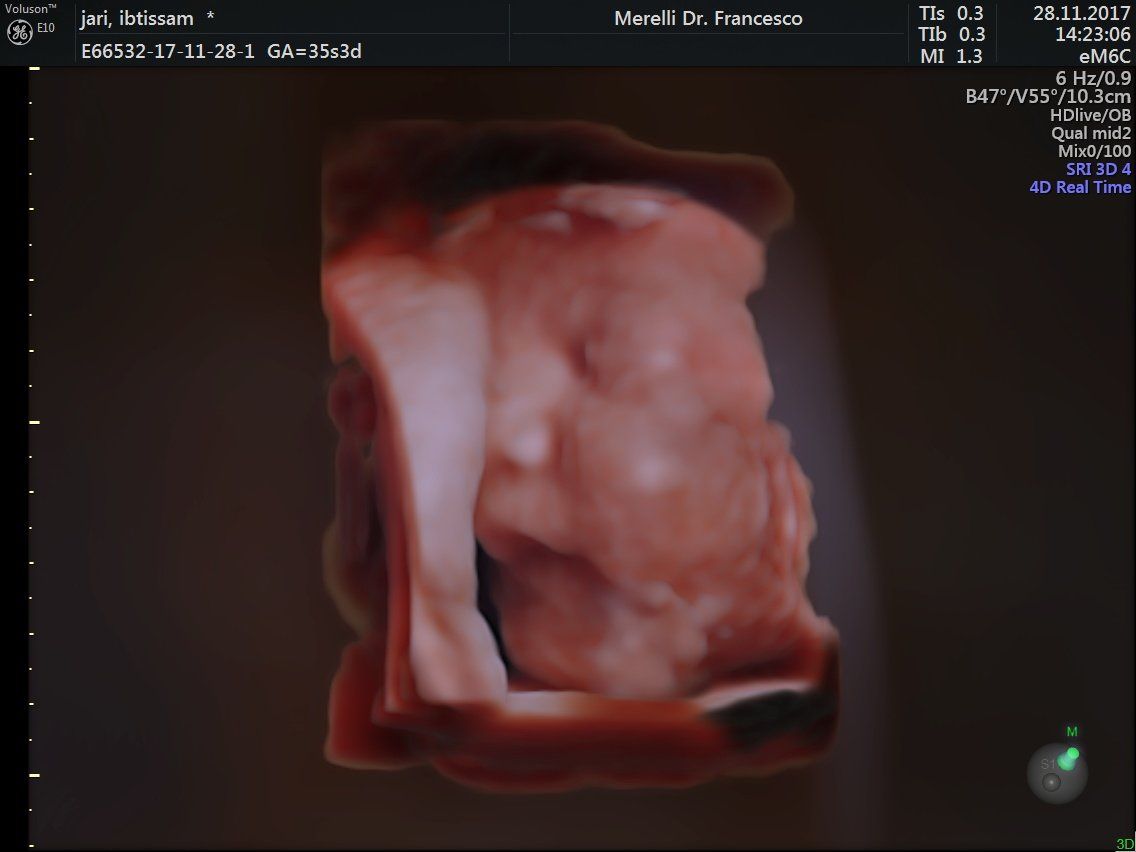
Task: Click the 'TIb 0.3' thermal index value
Action: pyautogui.click(x=951, y=35)
